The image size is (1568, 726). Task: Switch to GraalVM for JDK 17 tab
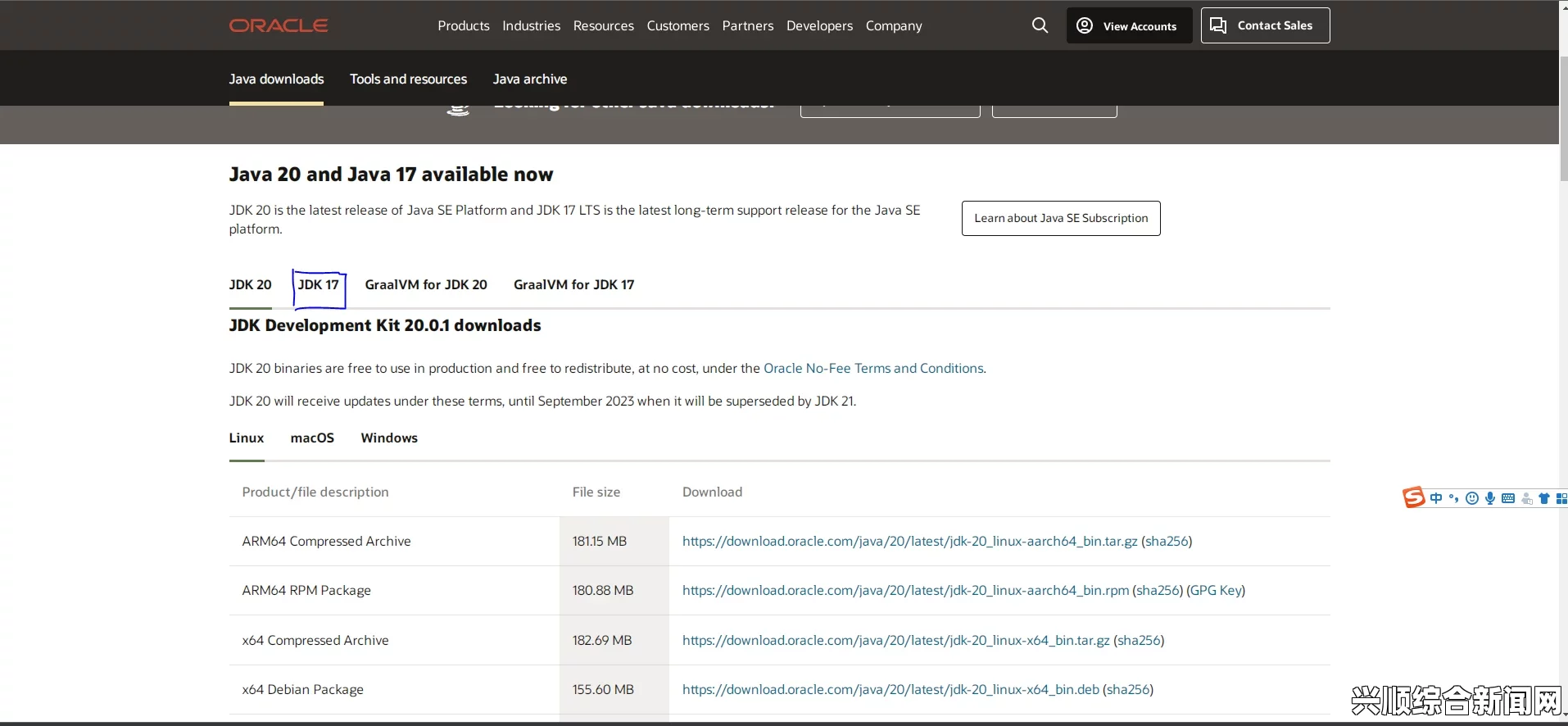click(x=574, y=284)
